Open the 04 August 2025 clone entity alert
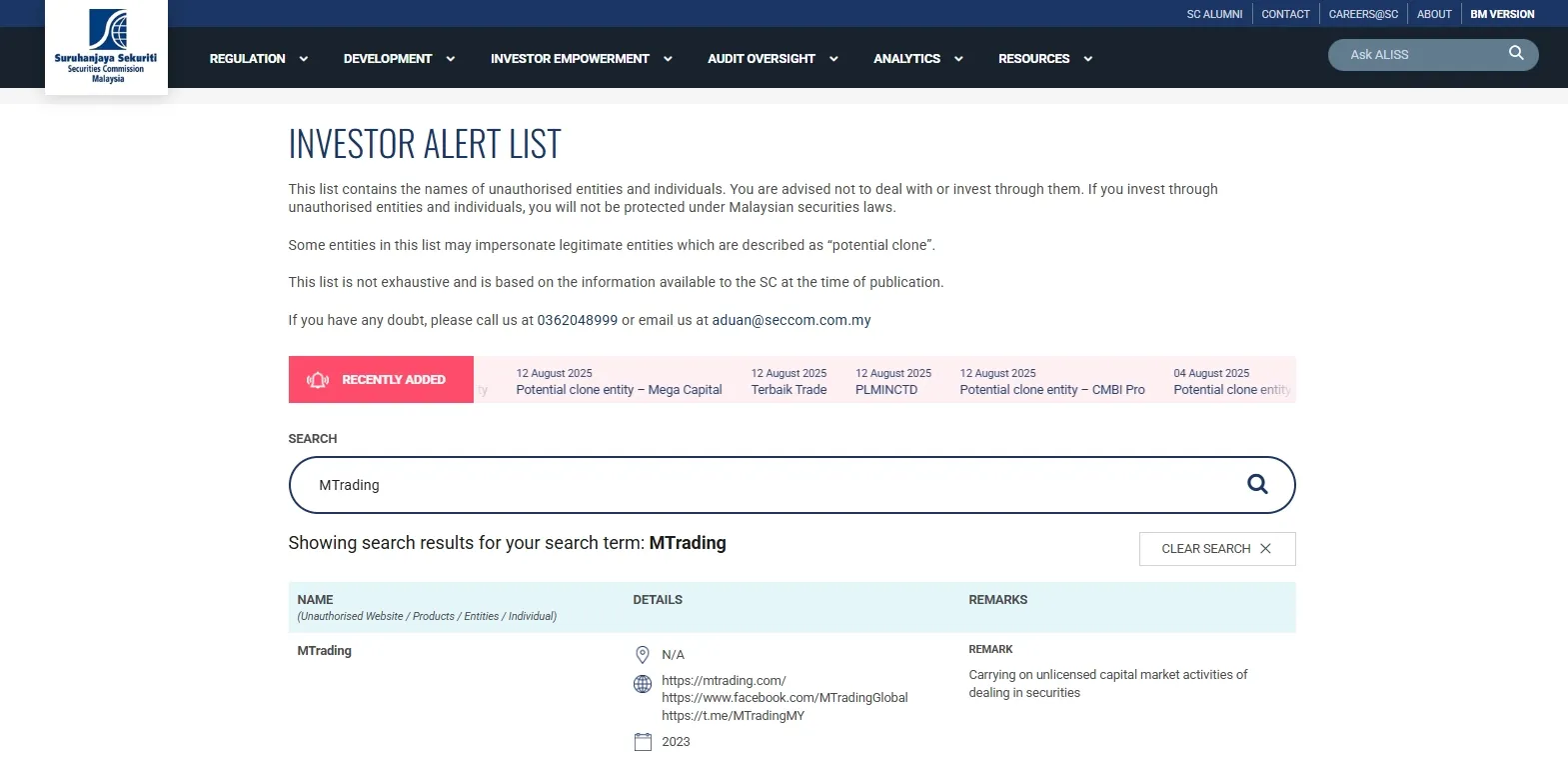The image size is (1568, 765). [1232, 381]
